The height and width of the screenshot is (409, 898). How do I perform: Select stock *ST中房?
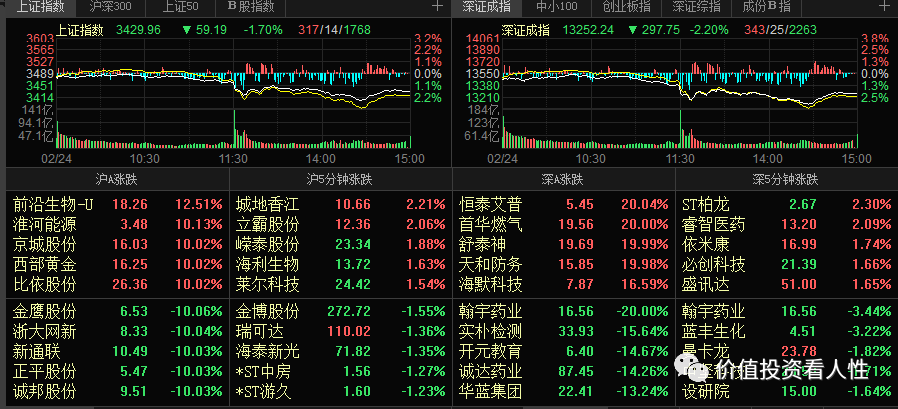point(340,372)
